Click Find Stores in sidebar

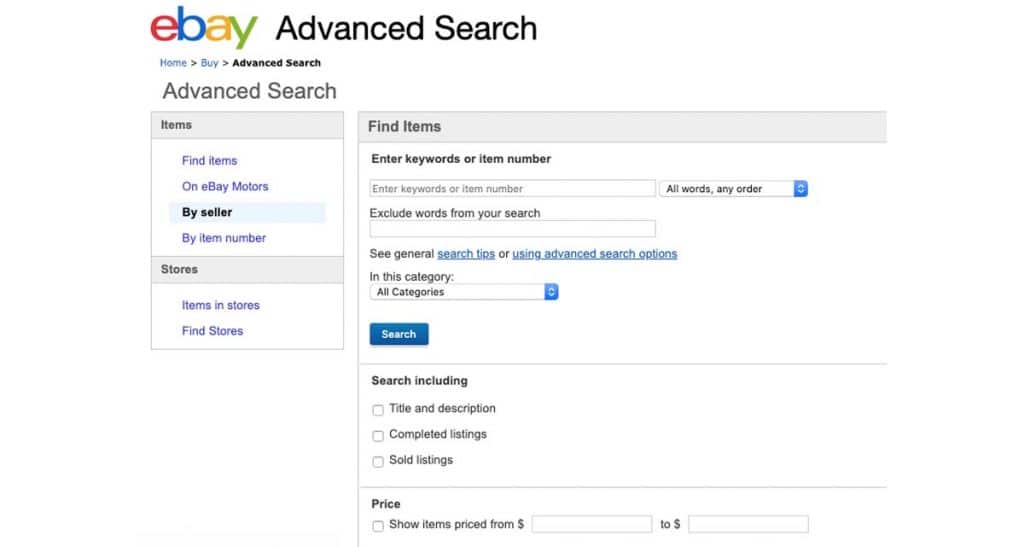212,331
